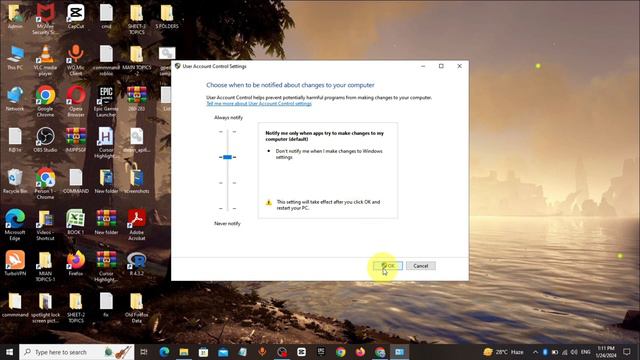Open File Explorer from taskbar

(x=184, y=352)
